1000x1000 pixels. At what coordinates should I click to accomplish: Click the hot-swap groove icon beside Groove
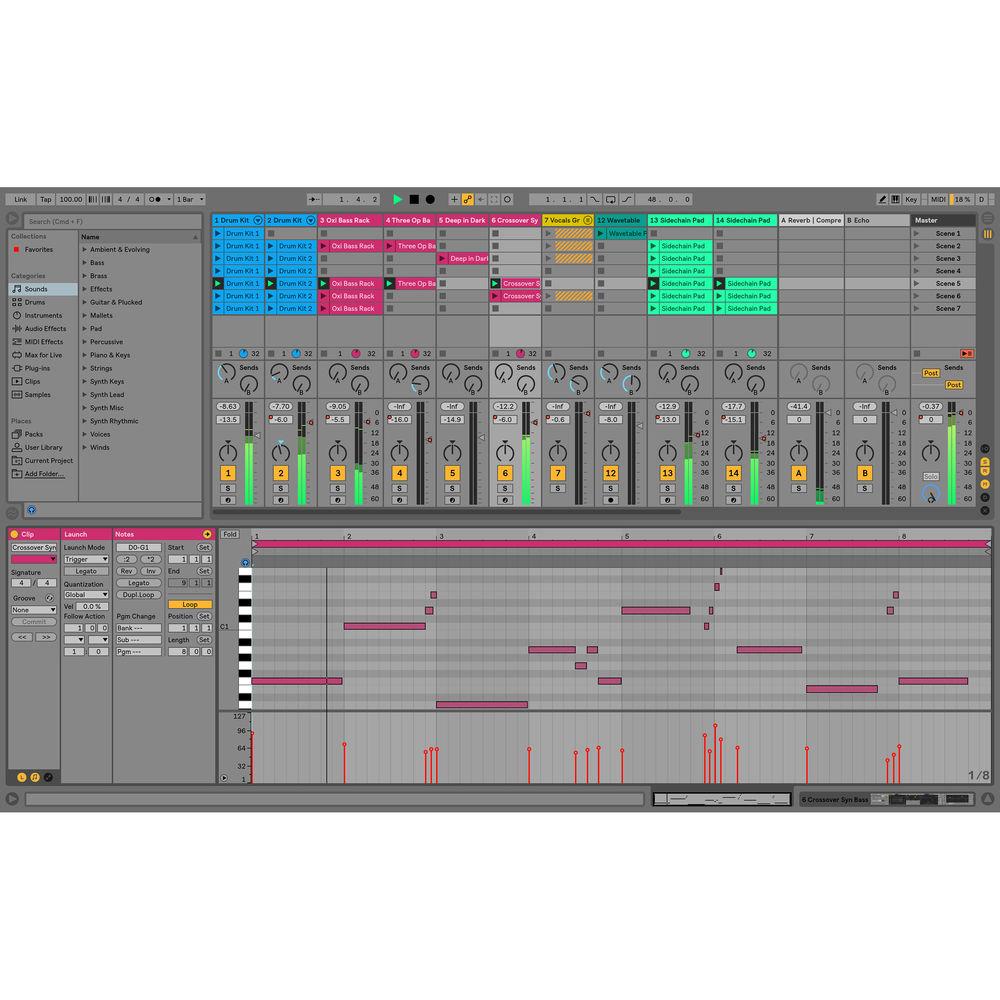coord(50,597)
